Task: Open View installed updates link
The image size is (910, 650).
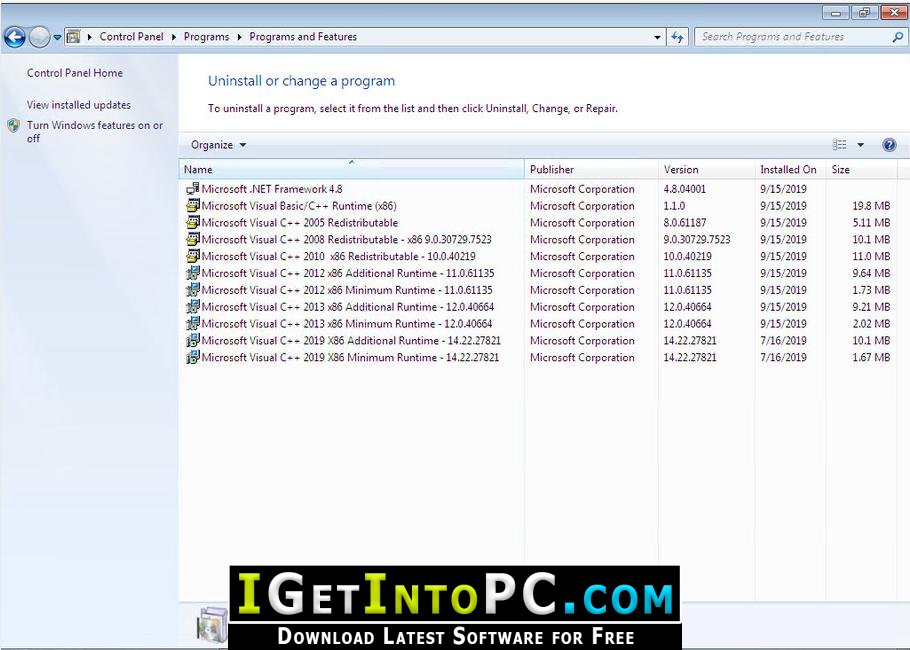Action: [78, 105]
